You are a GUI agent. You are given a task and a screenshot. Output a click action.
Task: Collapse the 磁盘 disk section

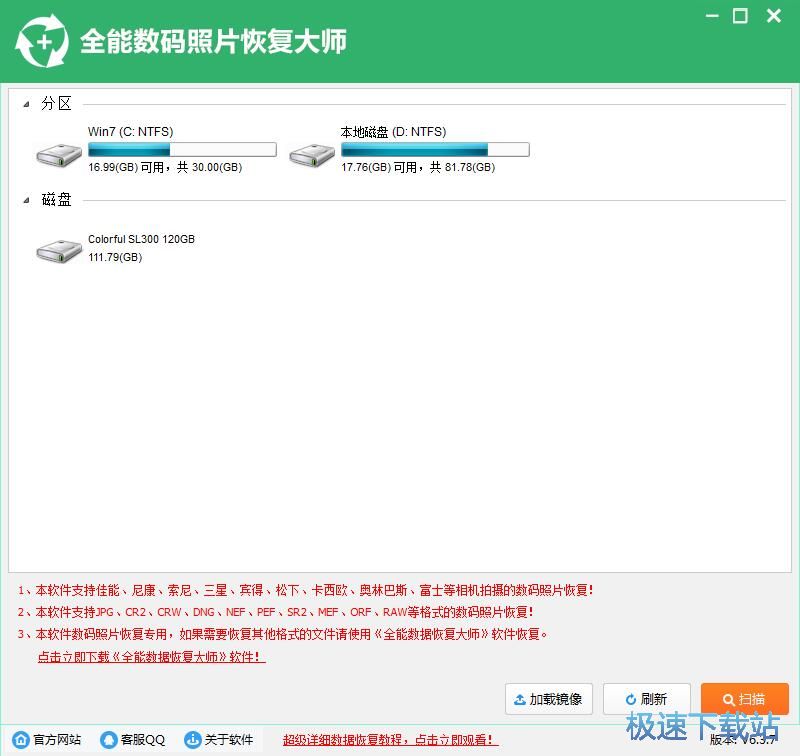[27, 200]
